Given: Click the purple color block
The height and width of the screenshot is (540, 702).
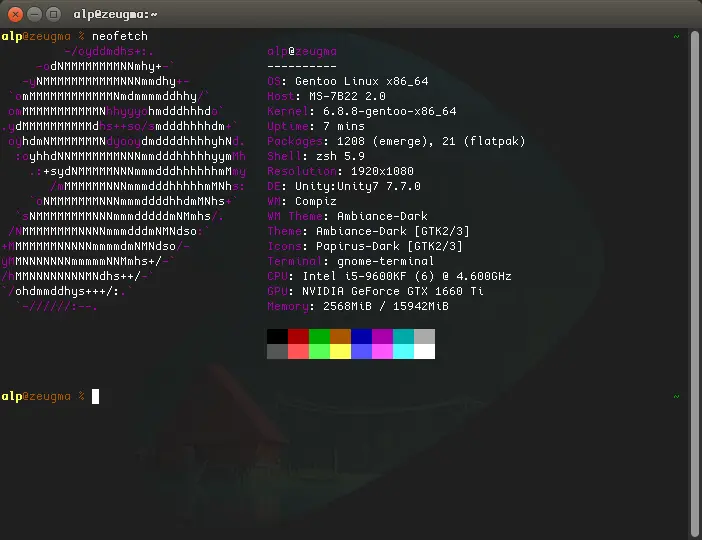Looking at the screenshot, I should 383,336.
